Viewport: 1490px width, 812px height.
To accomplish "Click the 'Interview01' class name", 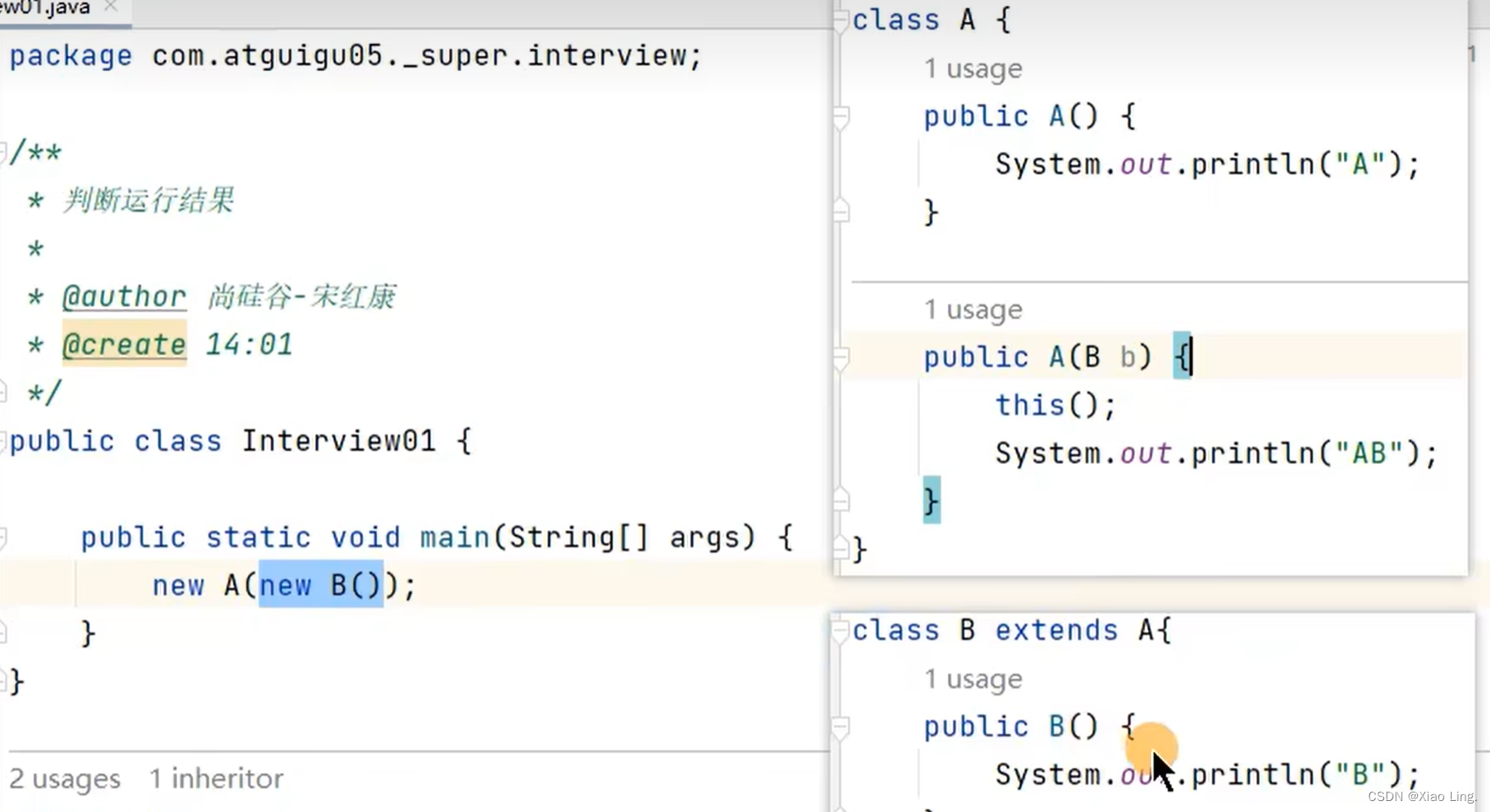I will (x=339, y=441).
